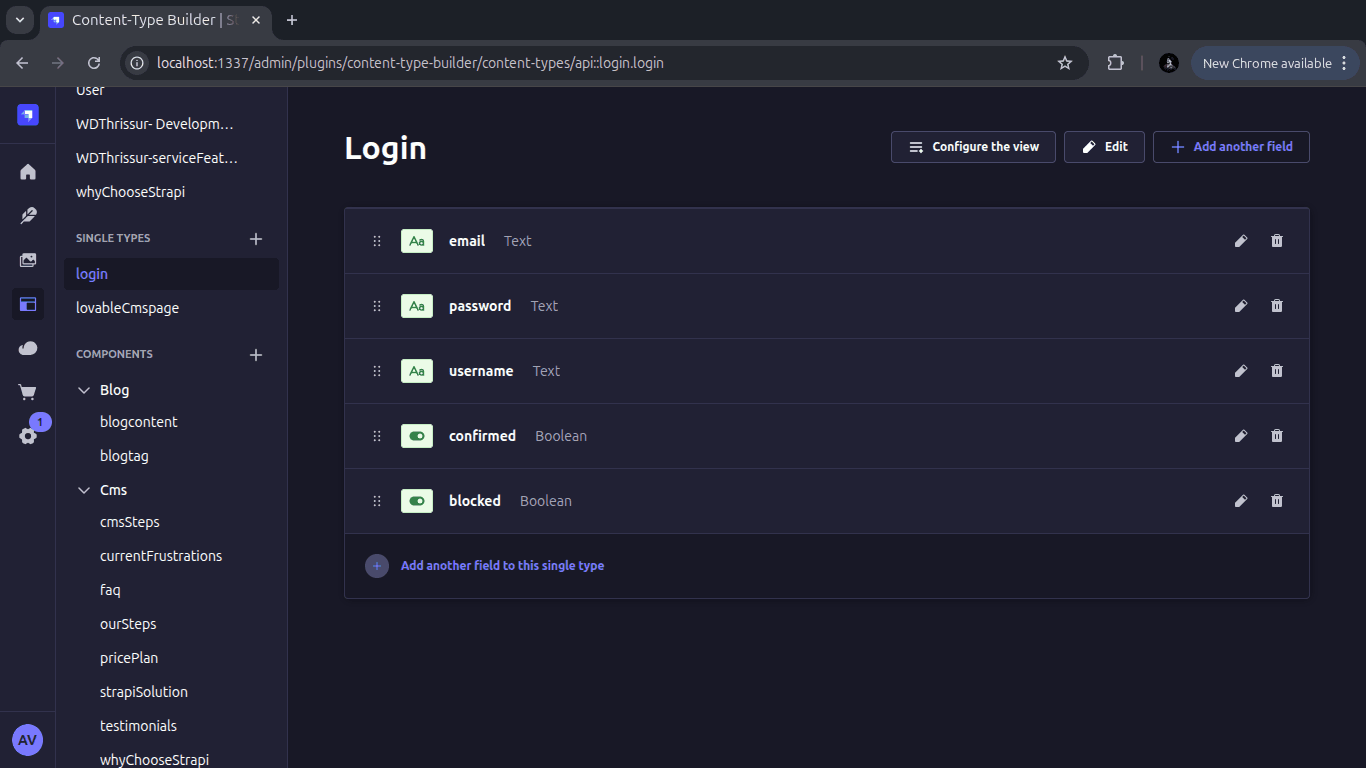
Task: Open the Media Library icon
Action: 28,260
